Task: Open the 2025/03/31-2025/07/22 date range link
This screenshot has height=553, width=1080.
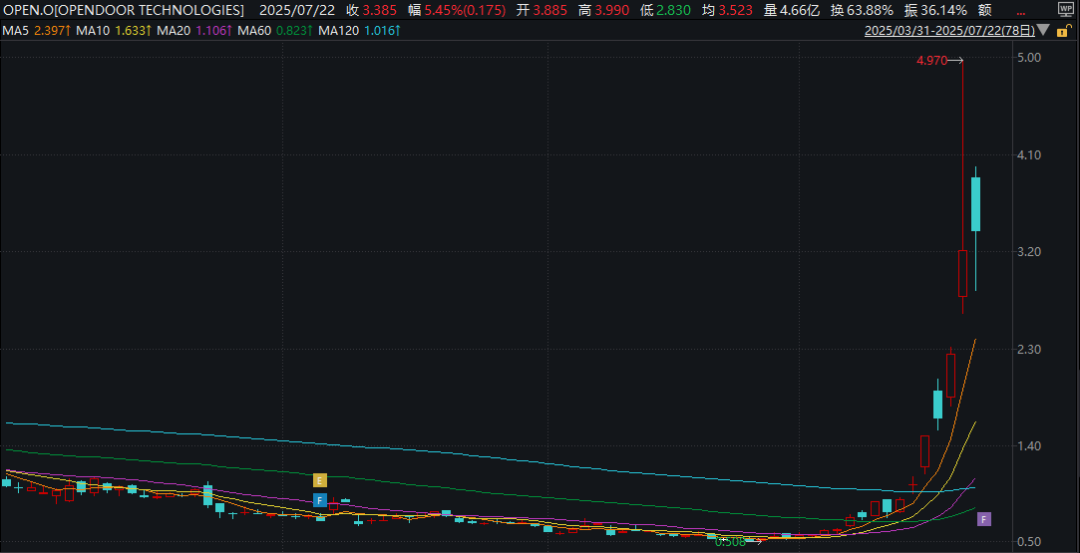Action: 950,31
